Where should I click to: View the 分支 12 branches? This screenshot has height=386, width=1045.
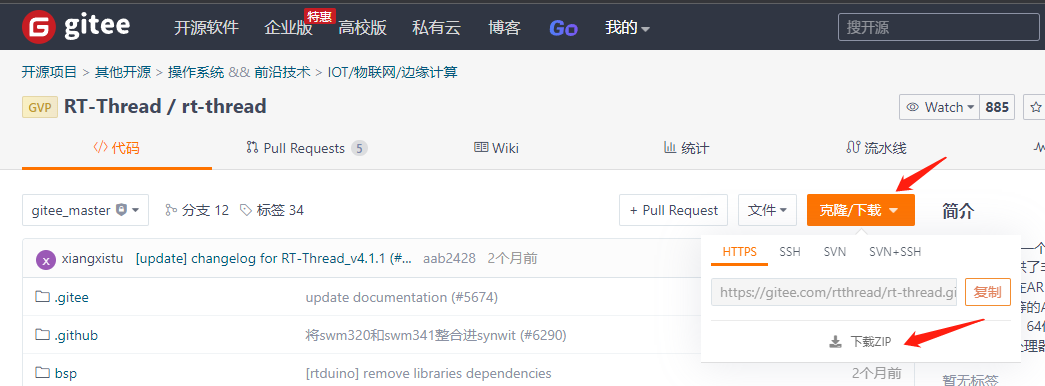[197, 210]
